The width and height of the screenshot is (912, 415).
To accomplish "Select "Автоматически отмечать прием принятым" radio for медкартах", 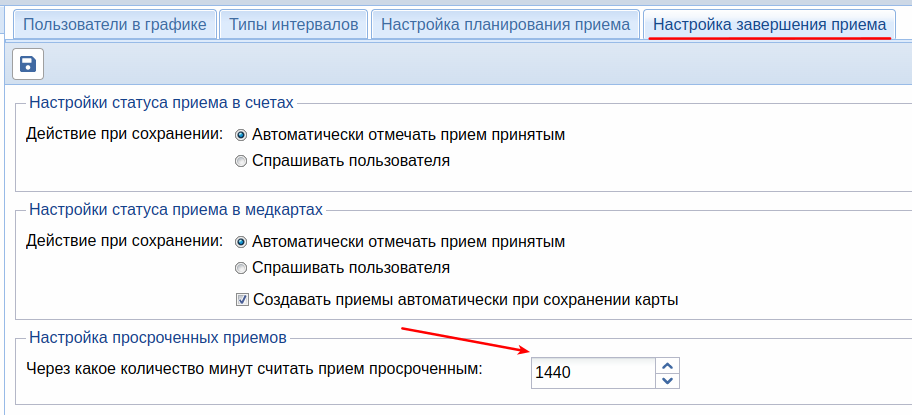I will pyautogui.click(x=241, y=242).
